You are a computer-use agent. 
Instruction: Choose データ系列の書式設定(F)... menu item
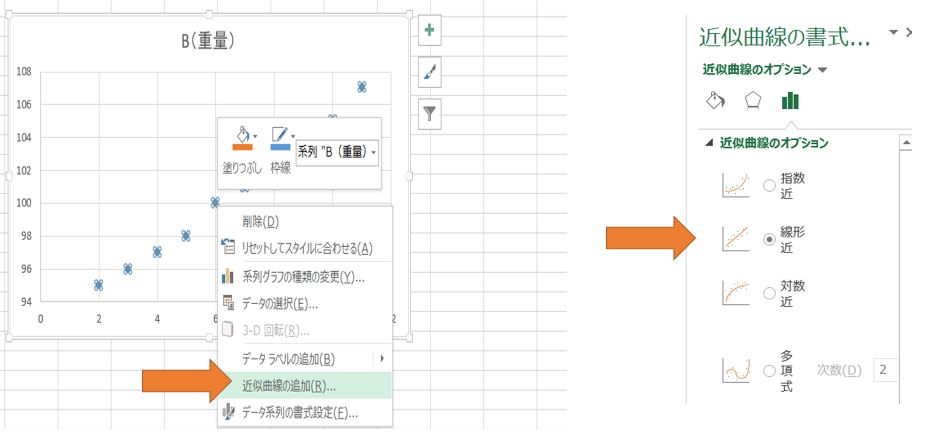pos(305,412)
